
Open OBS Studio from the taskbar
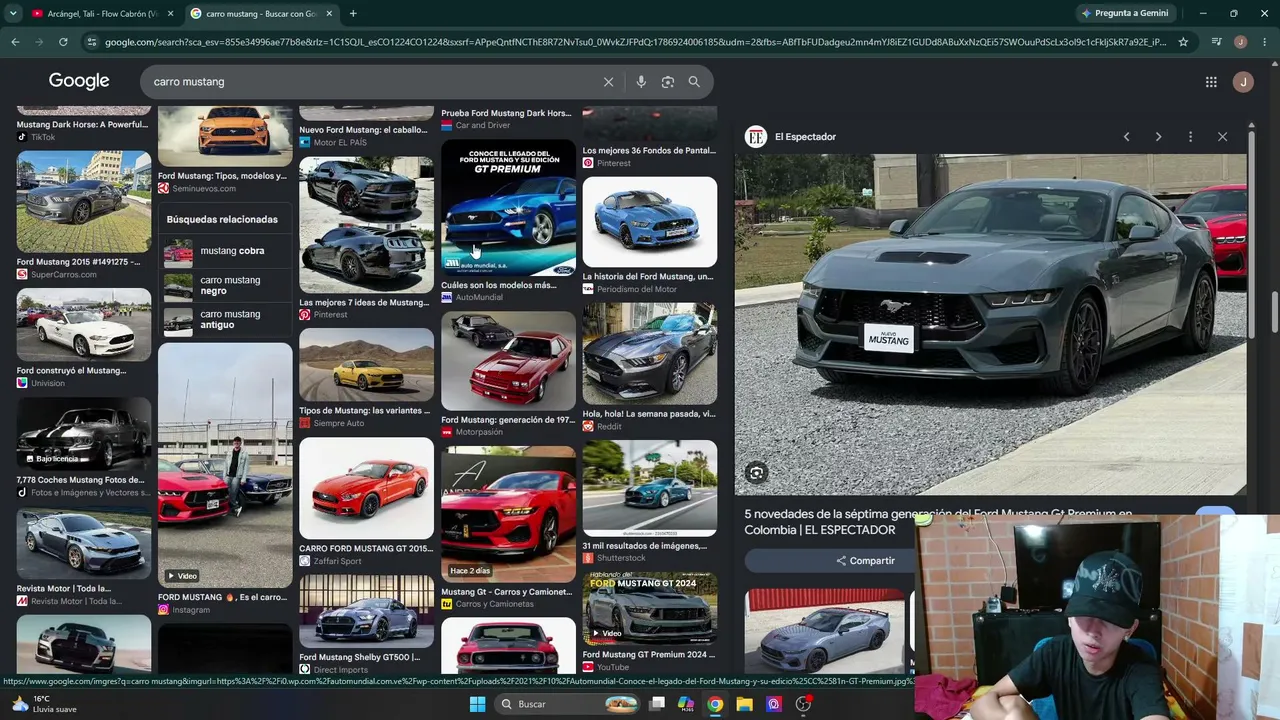pyautogui.click(x=803, y=704)
